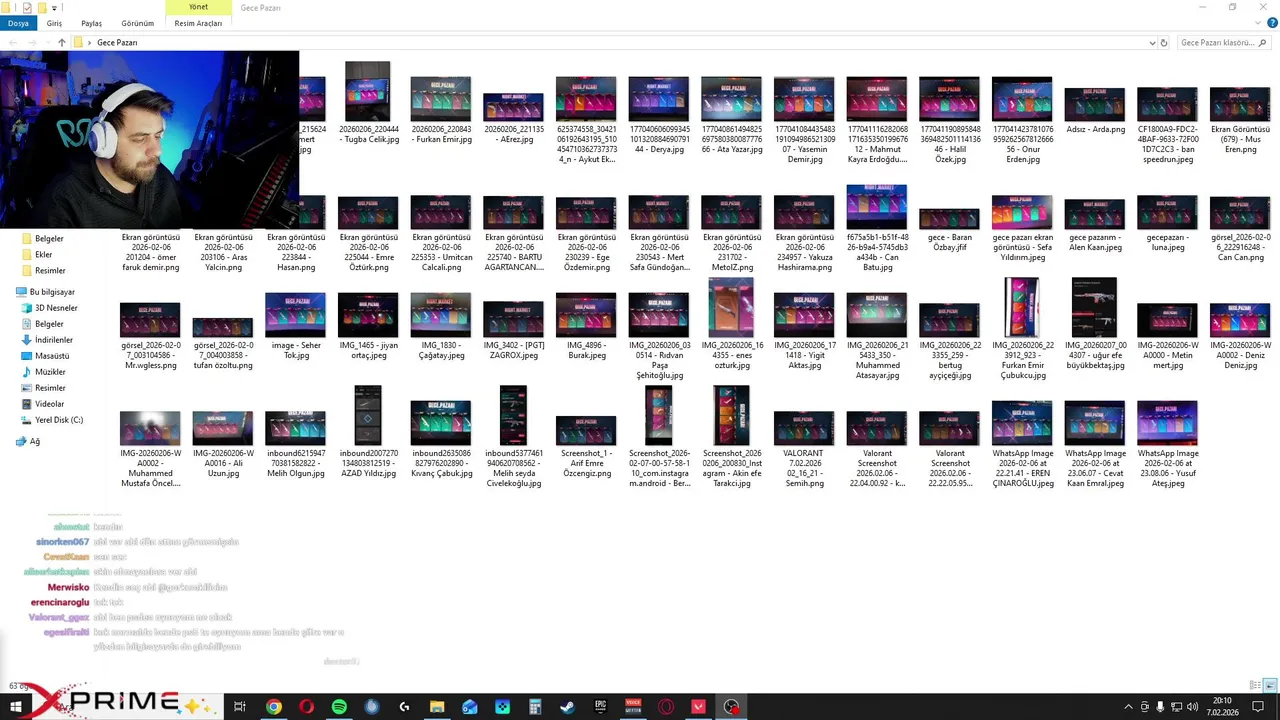Select WhatsApp Image EREN ÇINAROĞLU.jpeg

(1022, 445)
